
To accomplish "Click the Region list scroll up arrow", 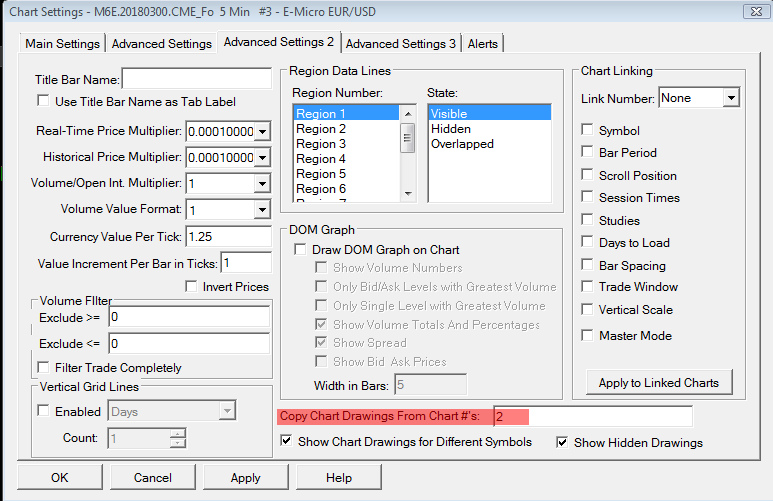I will pyautogui.click(x=408, y=114).
